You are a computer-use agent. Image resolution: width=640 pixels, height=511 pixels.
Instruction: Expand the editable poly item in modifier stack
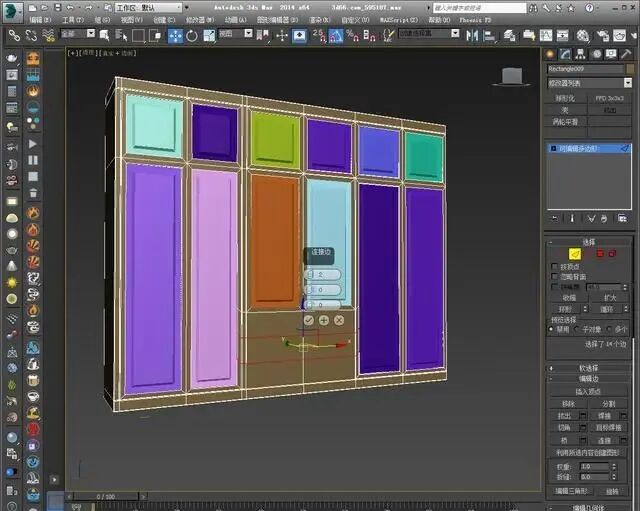tap(553, 149)
